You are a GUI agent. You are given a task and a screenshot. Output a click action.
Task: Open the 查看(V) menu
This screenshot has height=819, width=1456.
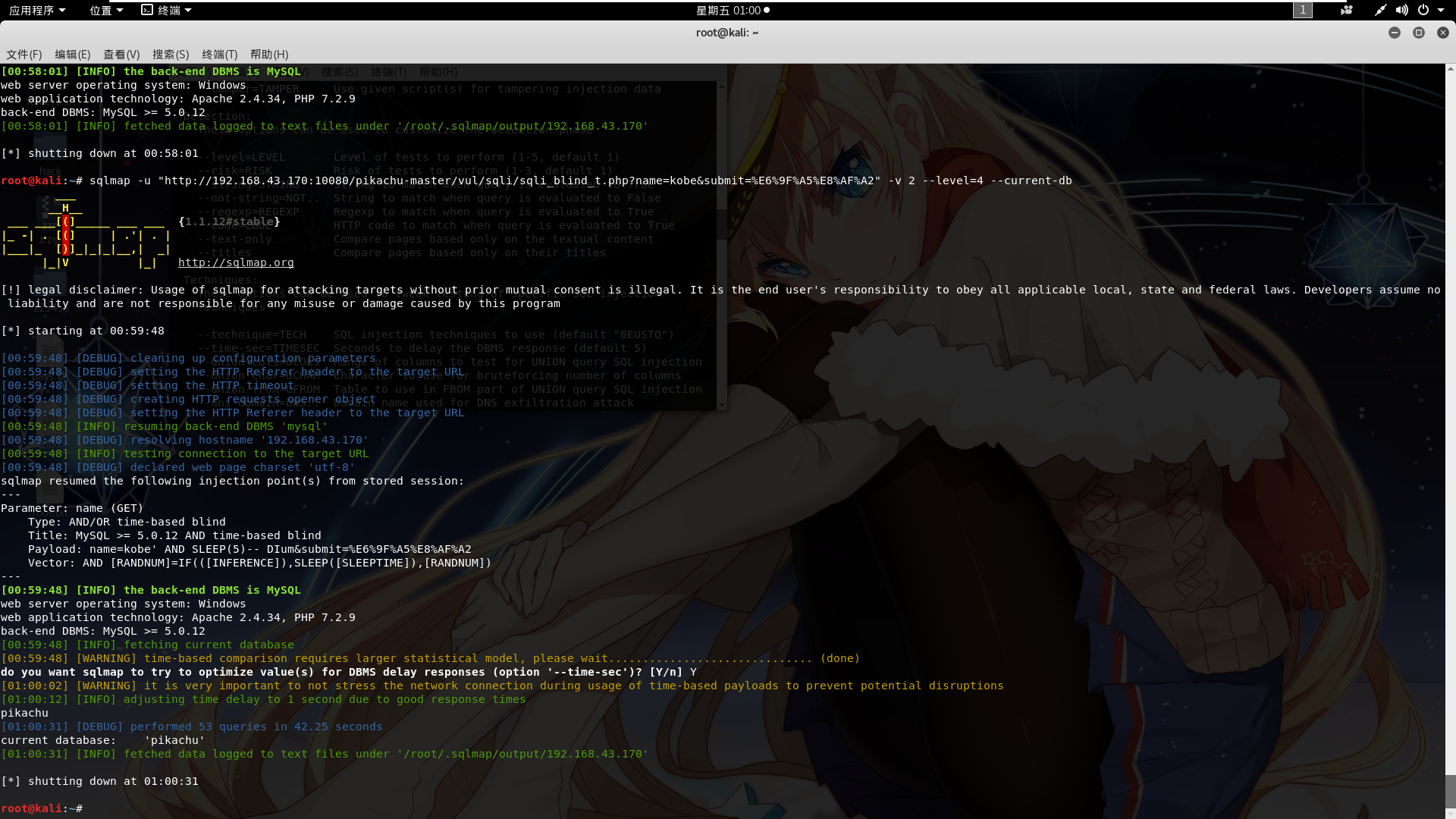tap(121, 55)
